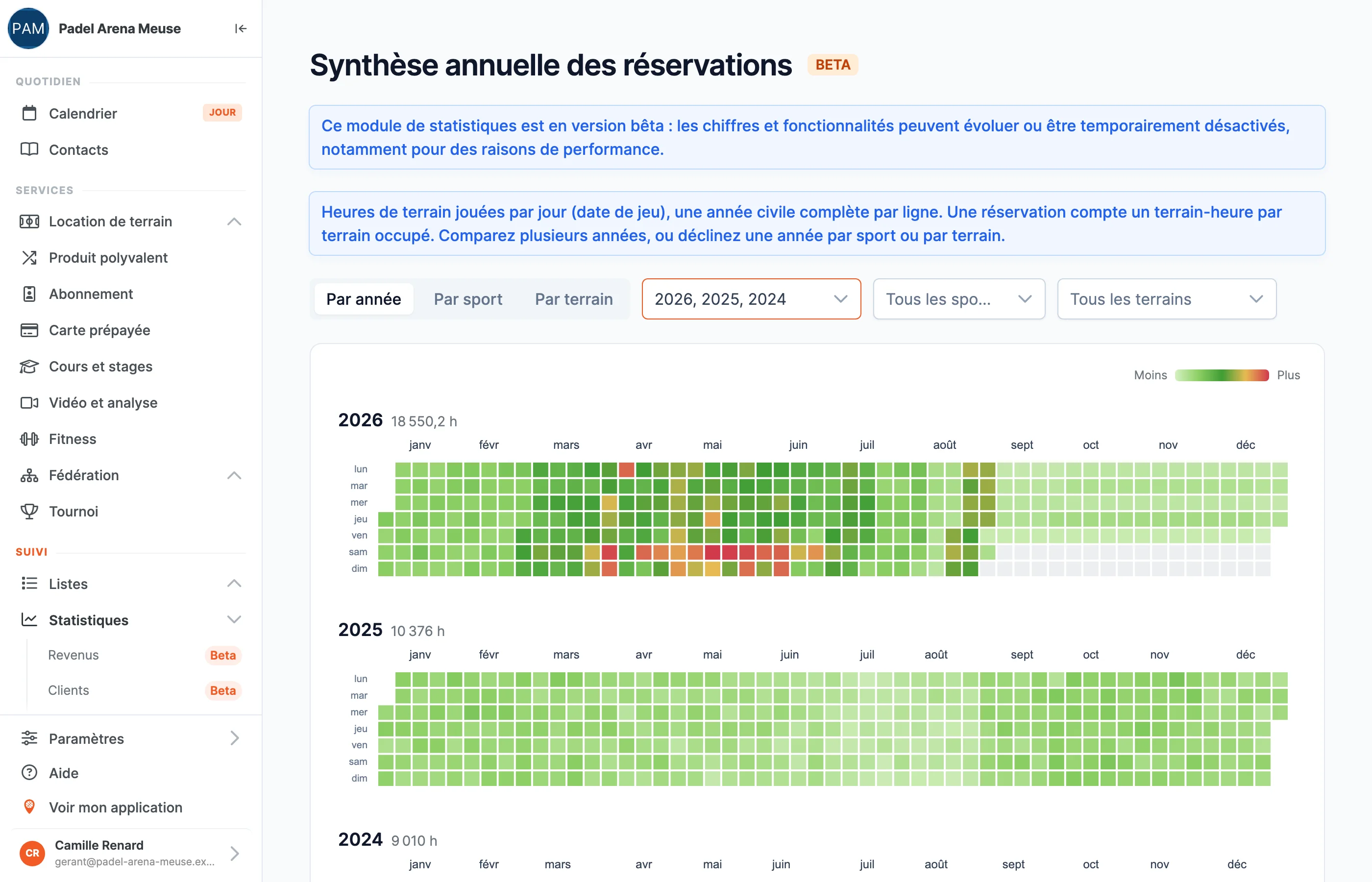The image size is (1372, 882).
Task: Click the Cours et stages graduation cap icon
Action: coord(29,367)
